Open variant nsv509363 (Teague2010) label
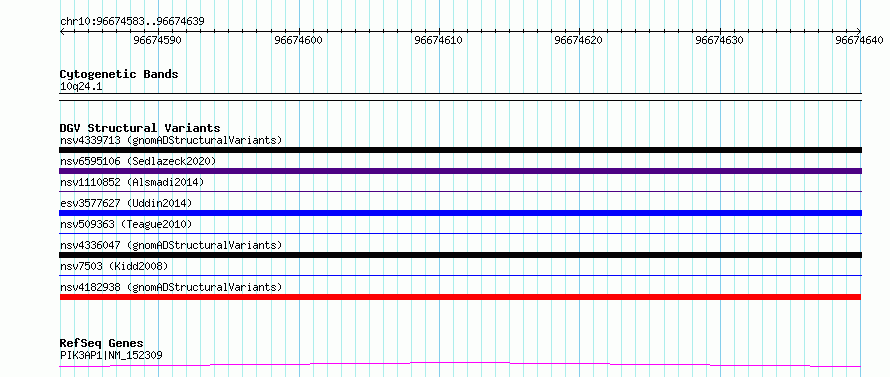This screenshot has height=377, width=890. point(126,224)
